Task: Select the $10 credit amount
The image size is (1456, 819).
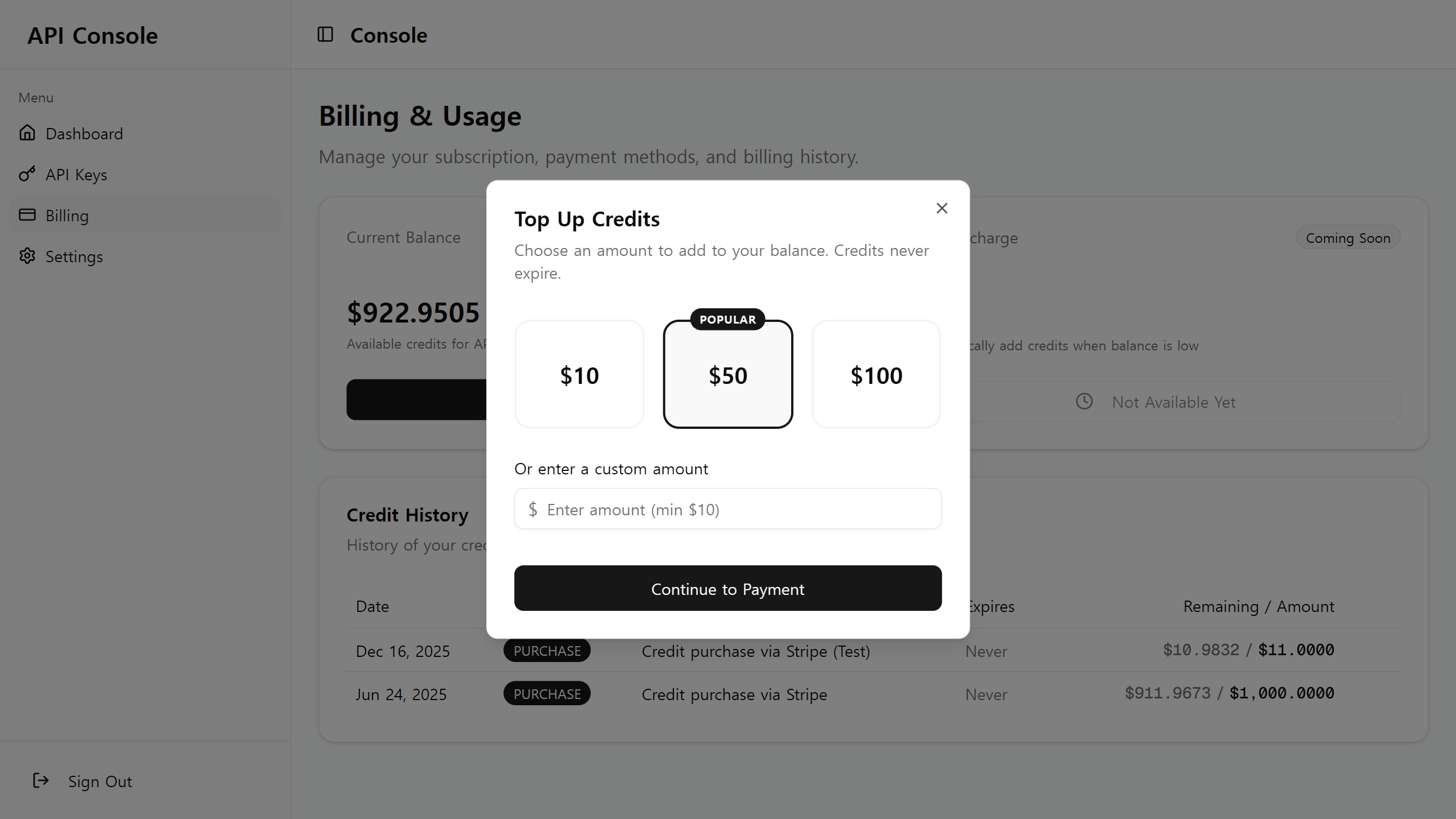Action: [x=579, y=375]
